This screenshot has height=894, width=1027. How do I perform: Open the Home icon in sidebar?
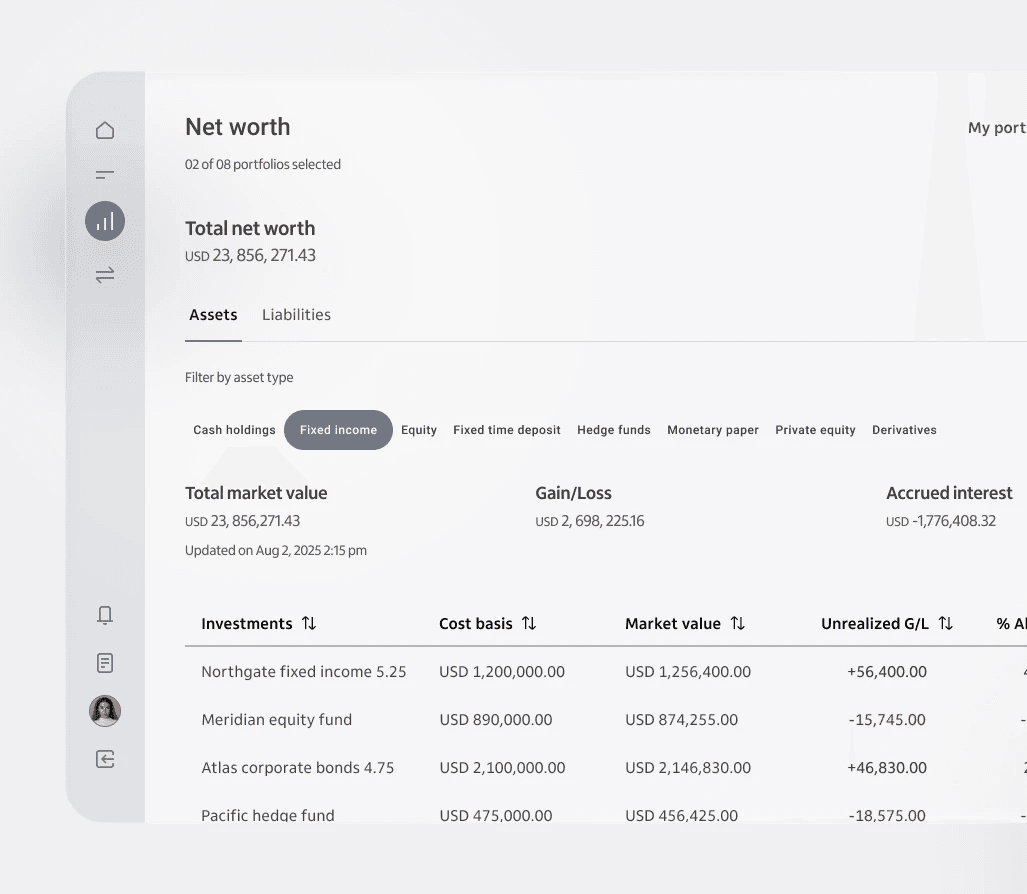tap(105, 130)
